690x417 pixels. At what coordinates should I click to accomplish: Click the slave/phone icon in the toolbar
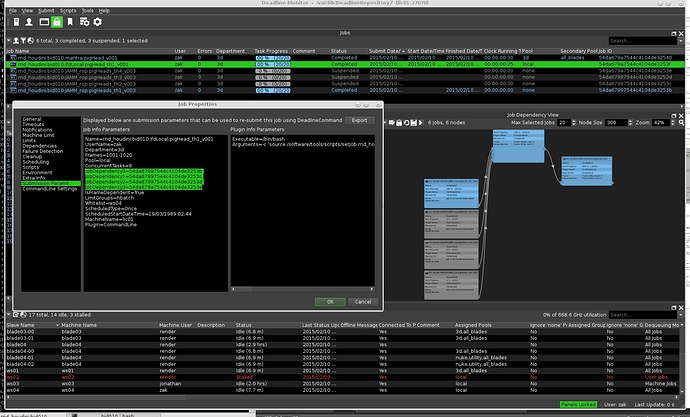[x=16, y=22]
